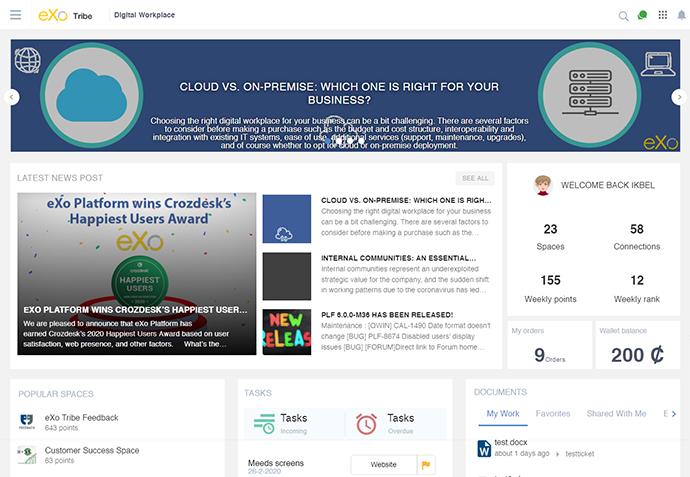Viewport: 690px width, 477px height.
Task: Open the hamburger navigation menu
Action: [15, 15]
